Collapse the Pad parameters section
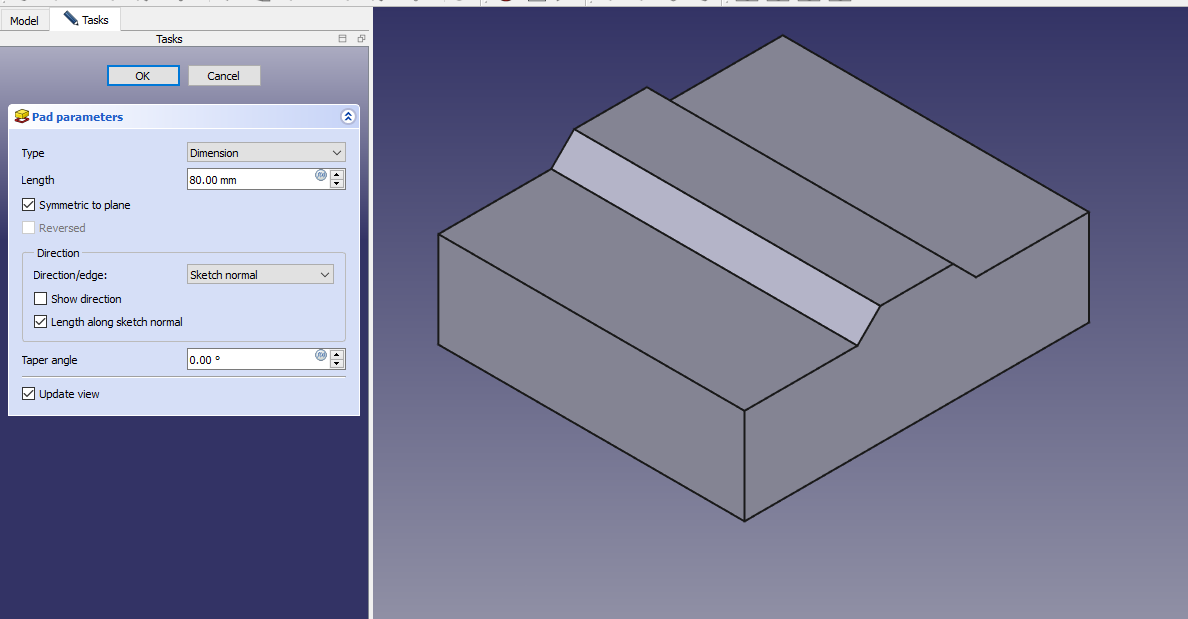This screenshot has height=619, width=1188. [348, 117]
